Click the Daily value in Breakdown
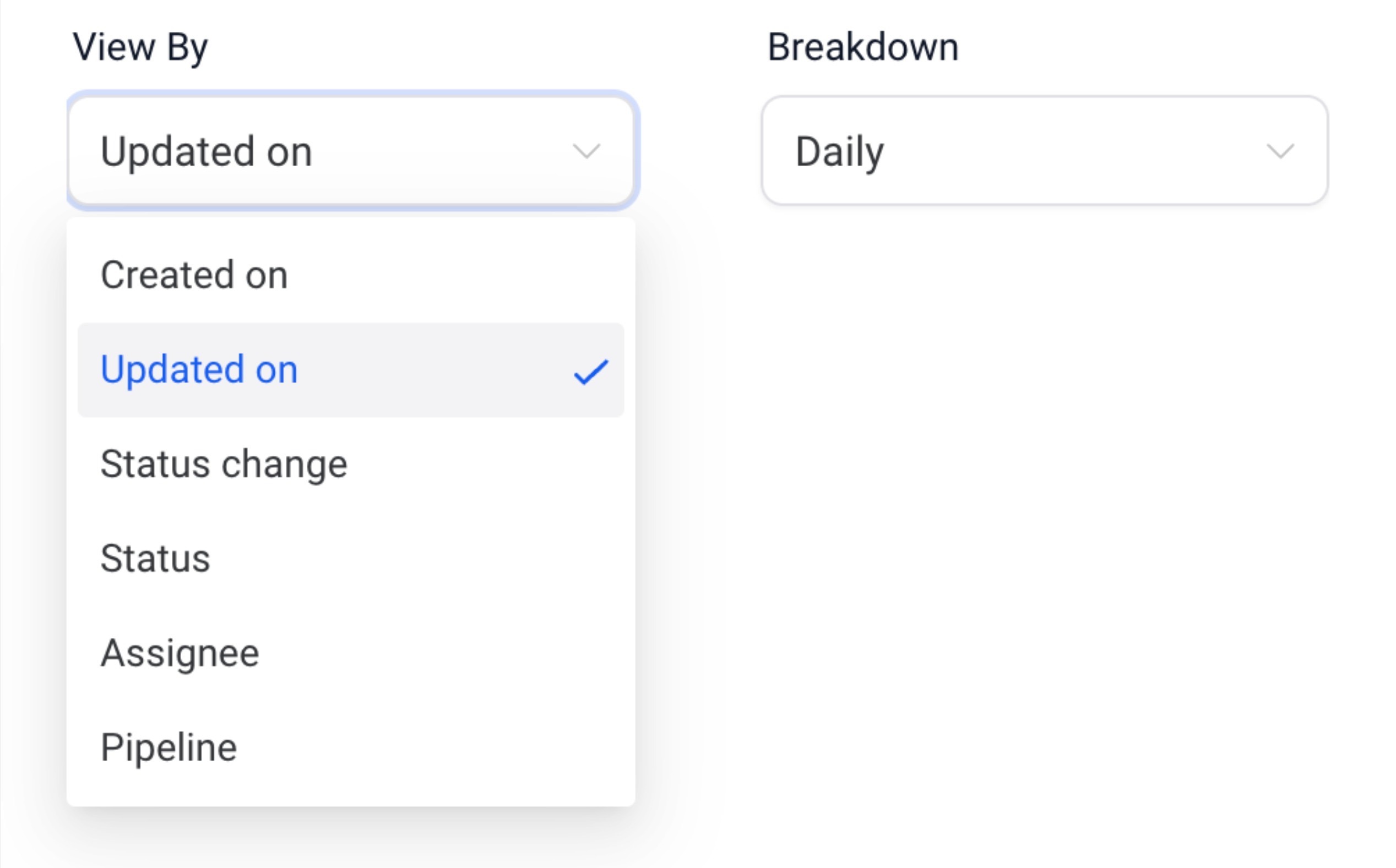The image size is (1396, 868). 840,152
